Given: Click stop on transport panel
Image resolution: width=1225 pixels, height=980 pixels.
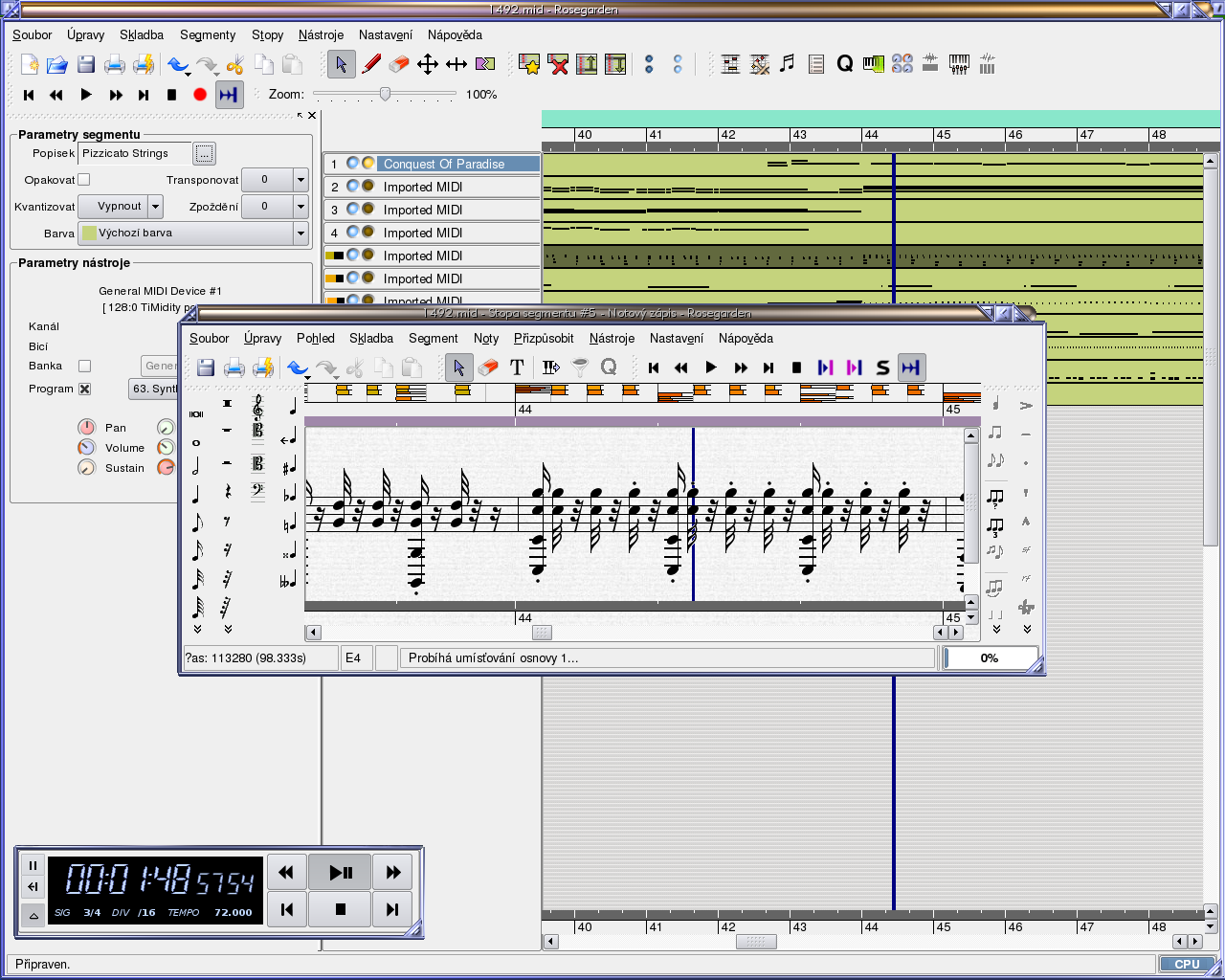Looking at the screenshot, I should (340, 909).
